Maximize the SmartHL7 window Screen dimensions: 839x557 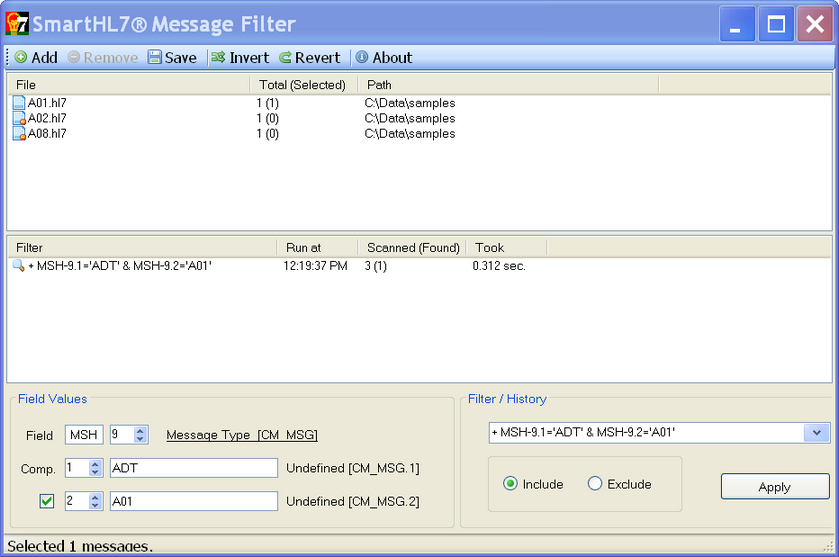pos(776,24)
